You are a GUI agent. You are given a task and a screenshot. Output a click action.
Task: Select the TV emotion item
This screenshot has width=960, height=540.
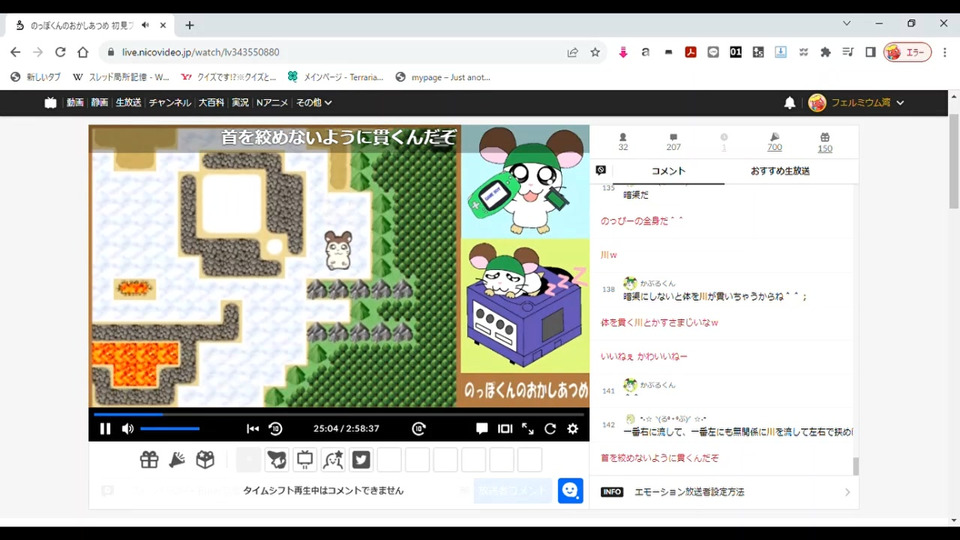305,460
